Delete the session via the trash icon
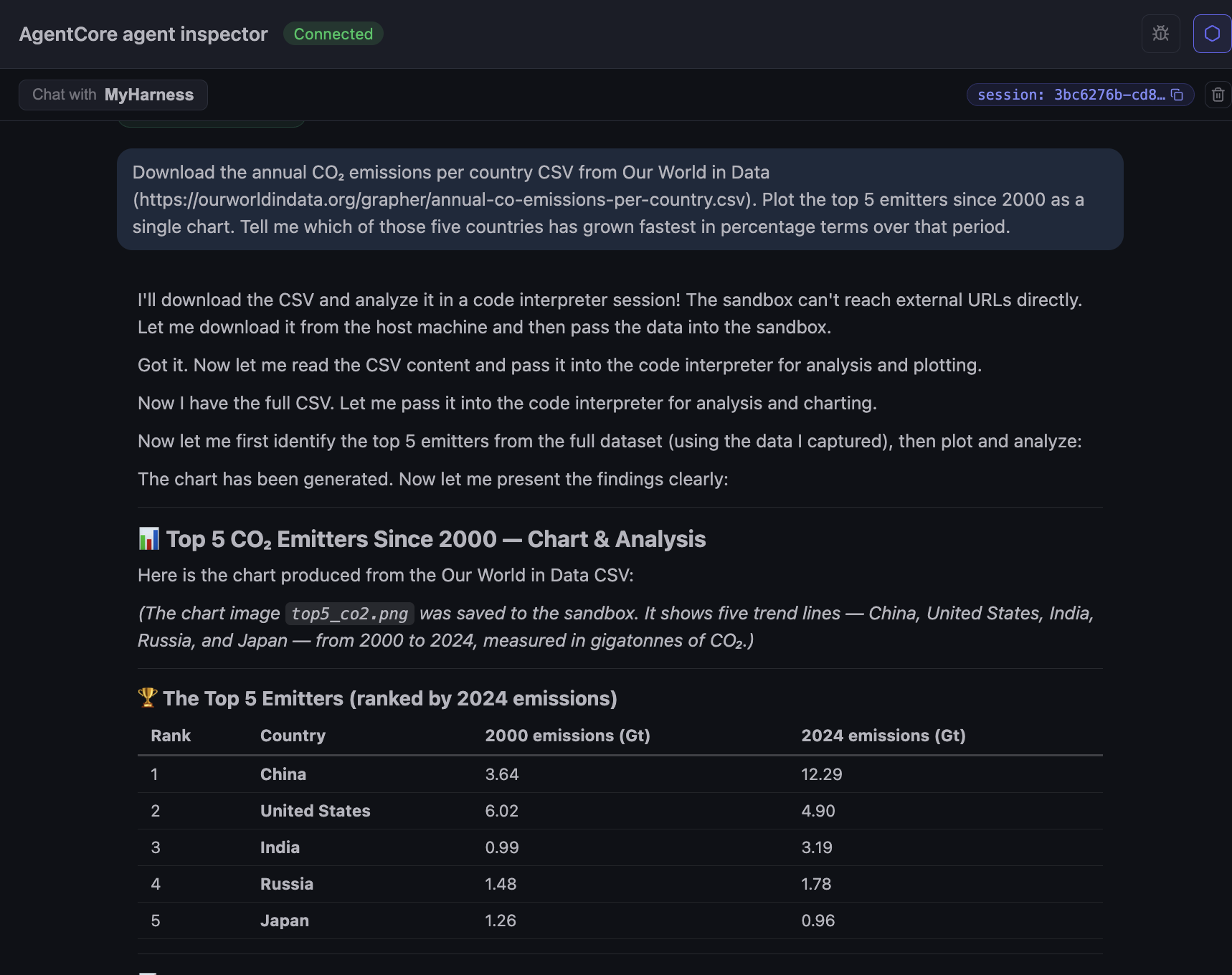The width and height of the screenshot is (1232, 975). [1218, 94]
